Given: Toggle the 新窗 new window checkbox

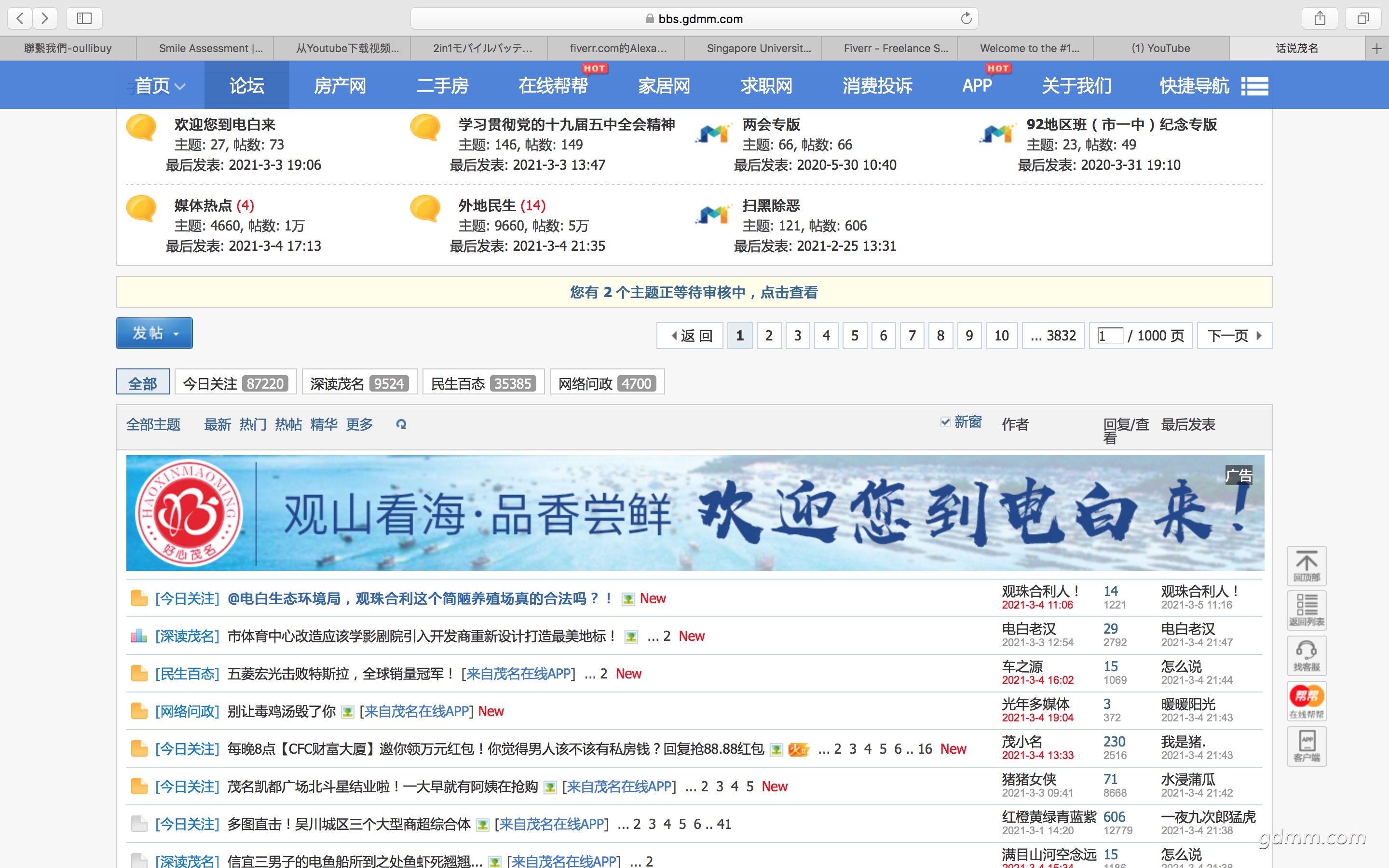Looking at the screenshot, I should pyautogui.click(x=945, y=422).
